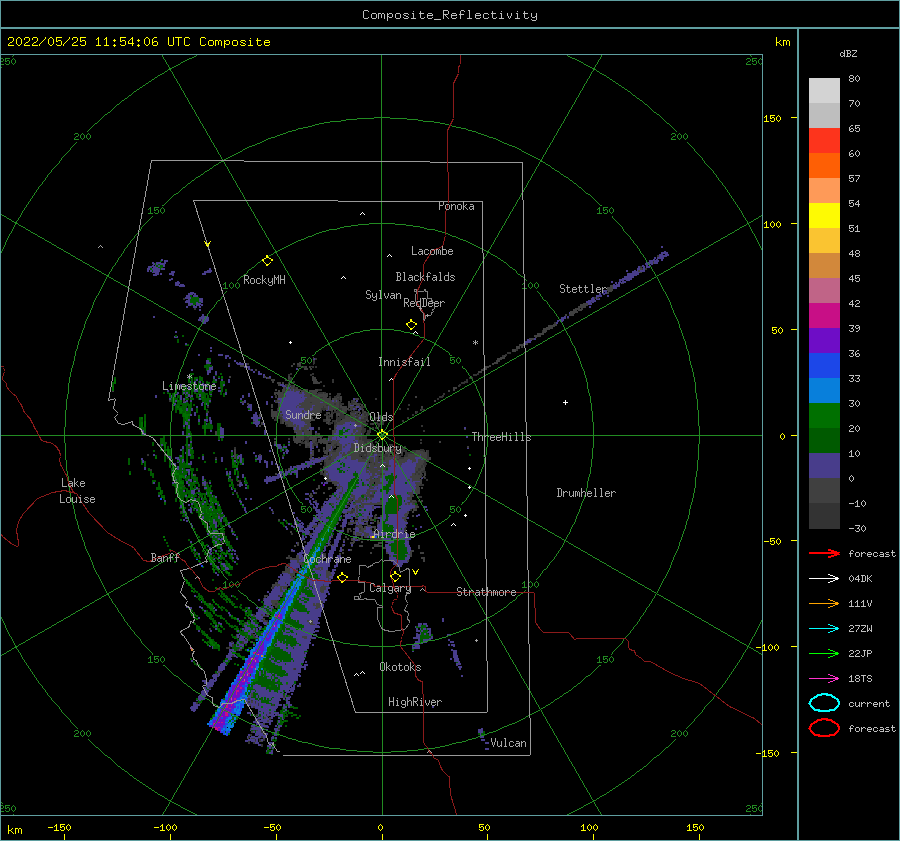The width and height of the screenshot is (900, 841).
Task: Click the Sundre label
Action: [x=303, y=414]
